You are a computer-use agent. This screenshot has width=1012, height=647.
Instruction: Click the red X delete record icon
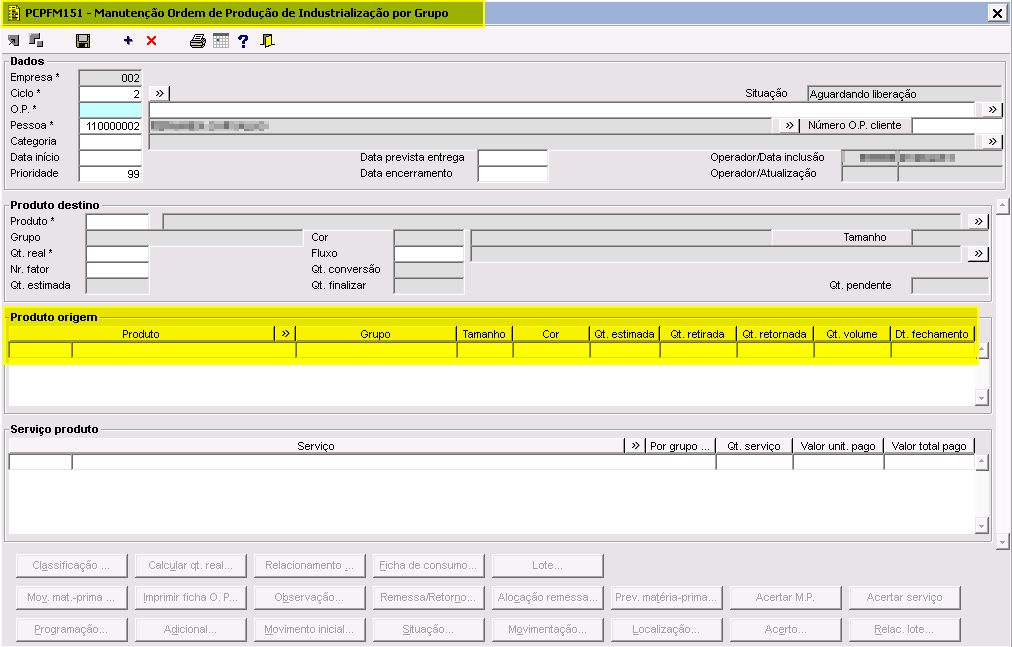click(x=152, y=41)
